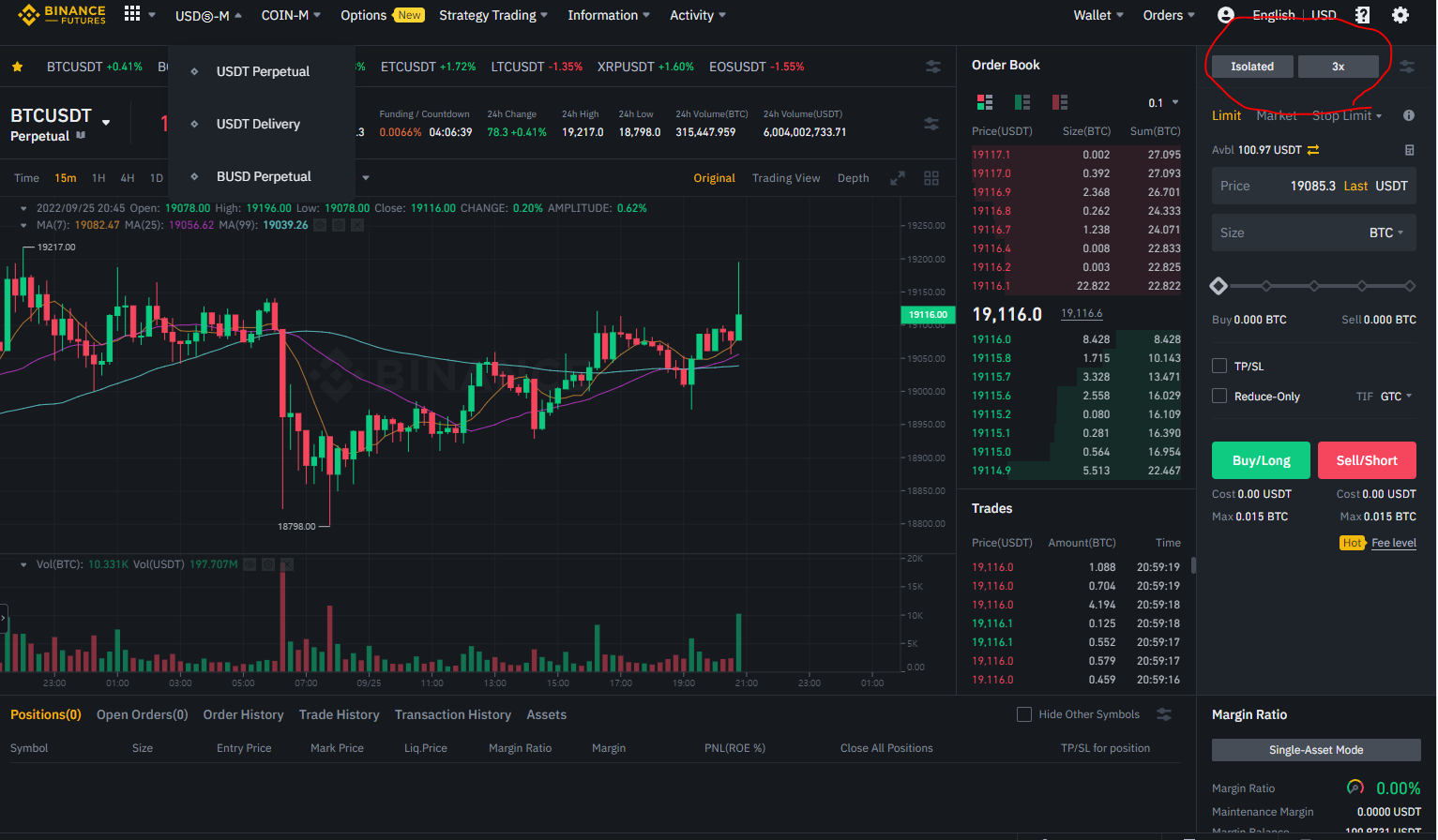Viewport: 1438px width, 840px height.
Task: Open order book 0.1 precision dropdown
Action: [x=1163, y=103]
